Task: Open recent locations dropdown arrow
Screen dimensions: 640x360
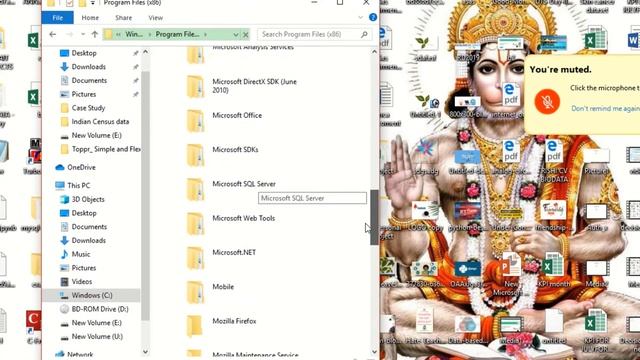Action: click(83, 34)
